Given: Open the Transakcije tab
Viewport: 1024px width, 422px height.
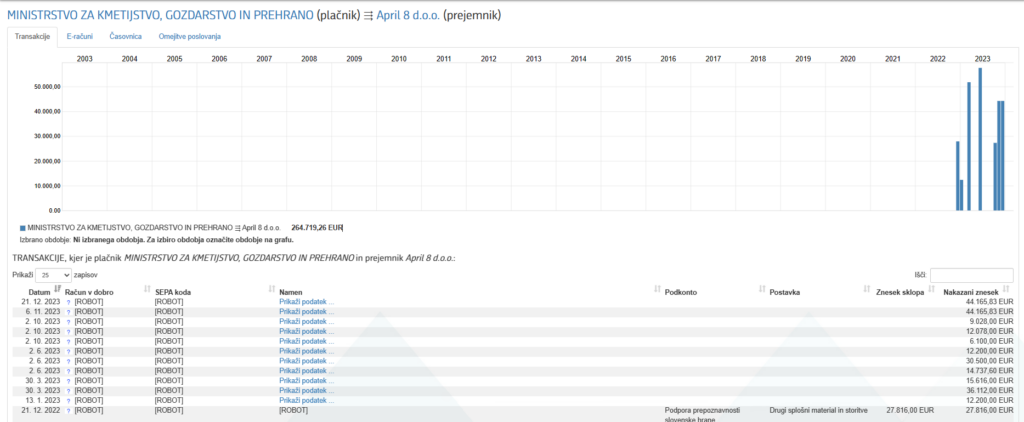Looking at the screenshot, I should [x=33, y=37].
